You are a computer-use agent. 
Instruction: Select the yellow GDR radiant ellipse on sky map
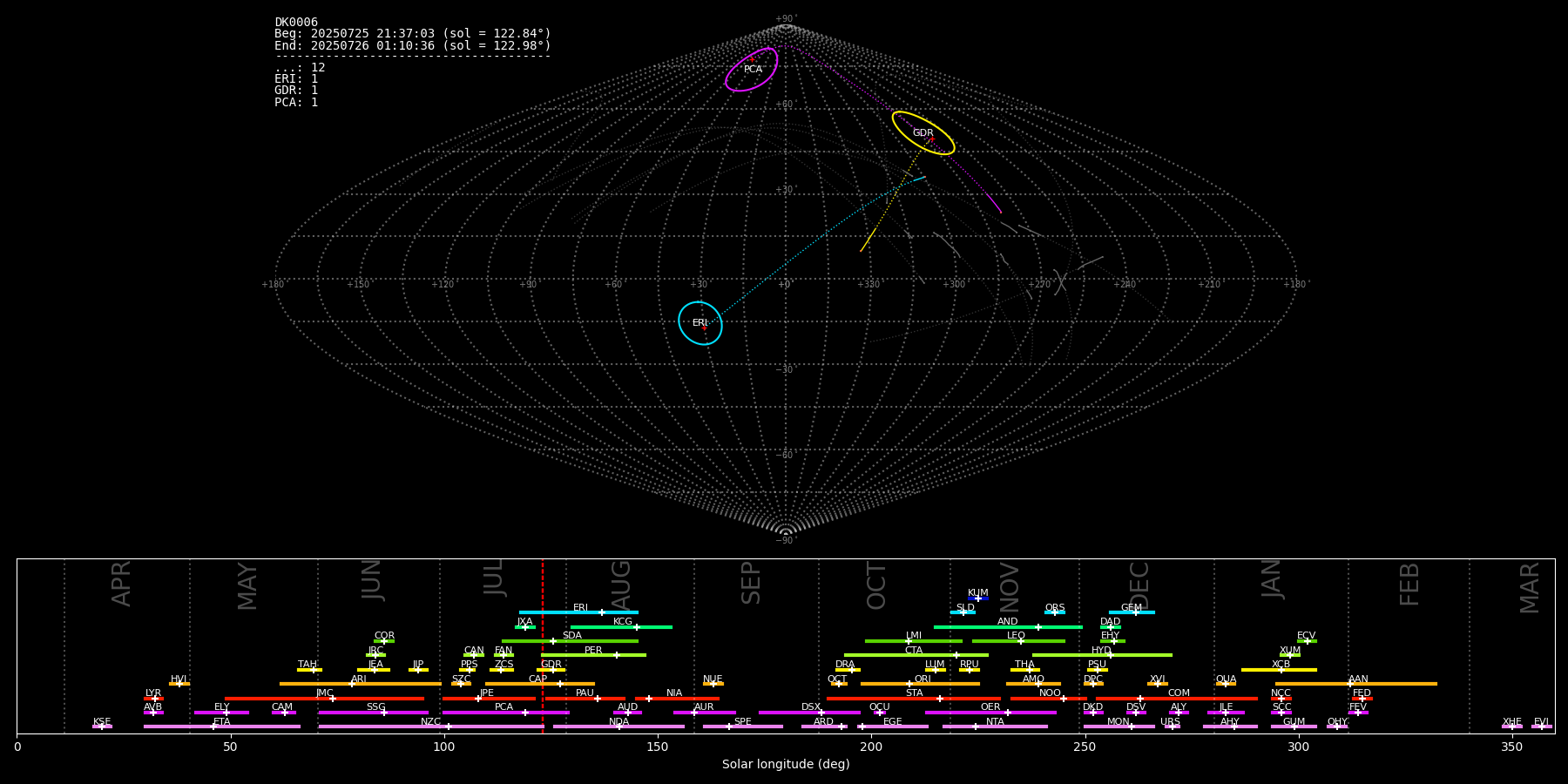pos(923,133)
